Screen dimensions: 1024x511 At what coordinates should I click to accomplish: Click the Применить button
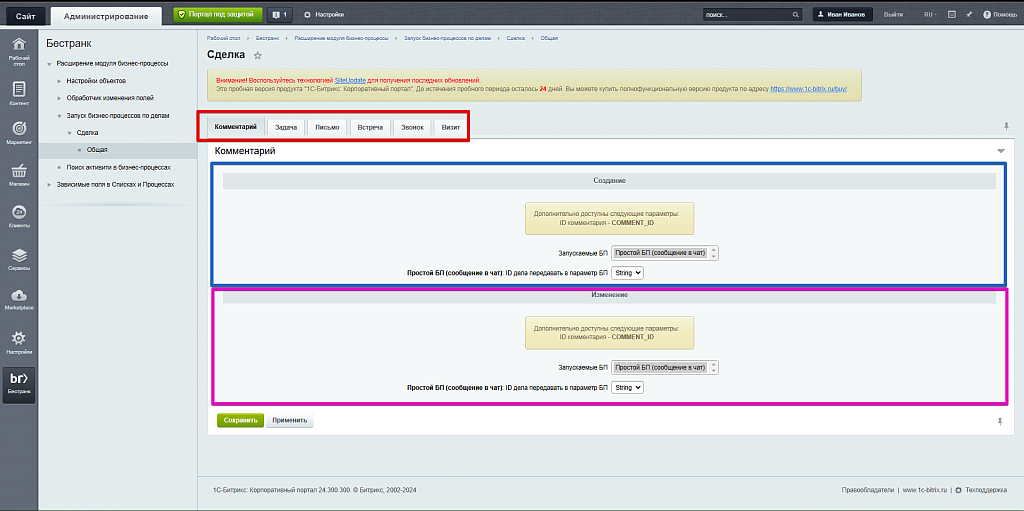pyautogui.click(x=290, y=420)
